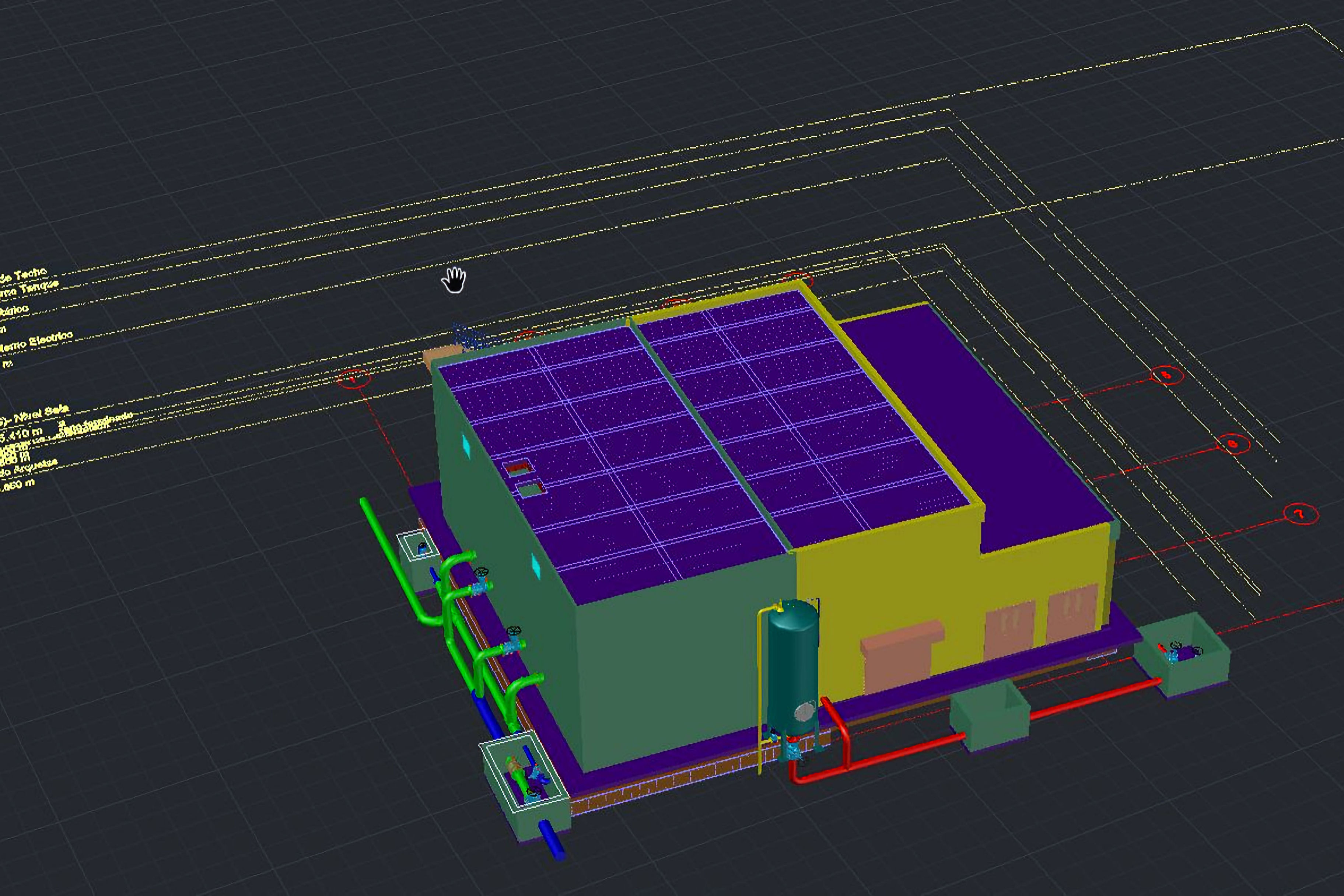This screenshot has height=896, width=1344.
Task: Click grid bubble number 7
Action: [x=1301, y=514]
